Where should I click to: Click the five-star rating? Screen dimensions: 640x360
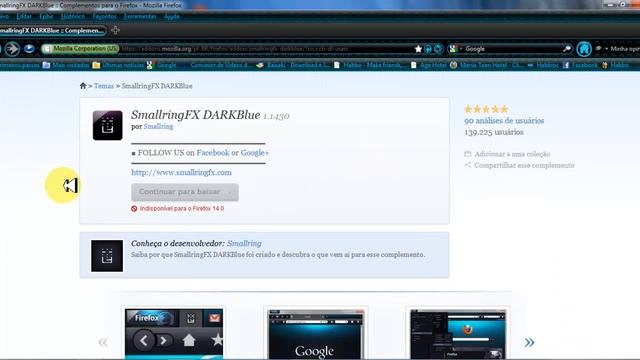pyautogui.click(x=486, y=109)
